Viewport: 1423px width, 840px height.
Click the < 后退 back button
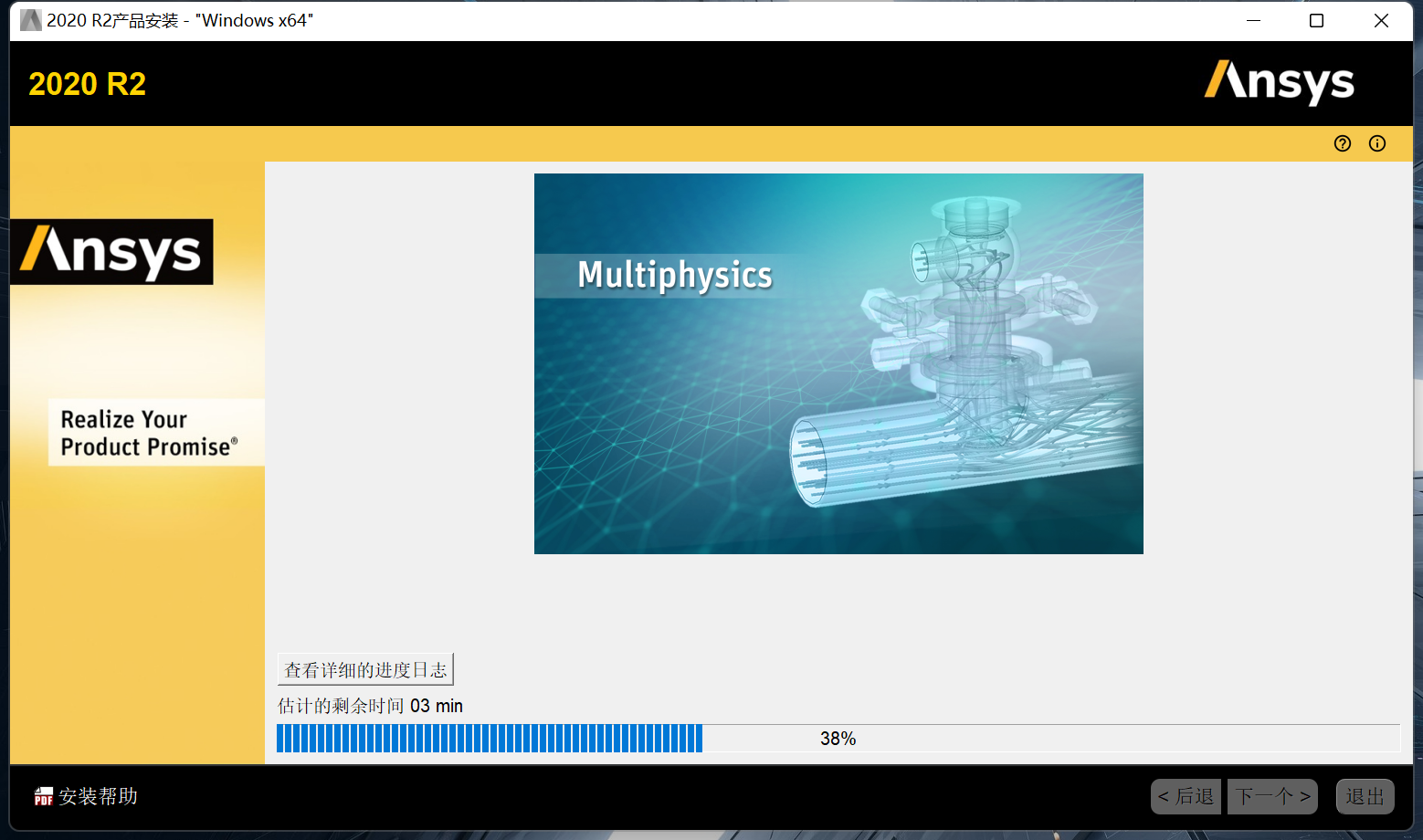pos(1185,796)
